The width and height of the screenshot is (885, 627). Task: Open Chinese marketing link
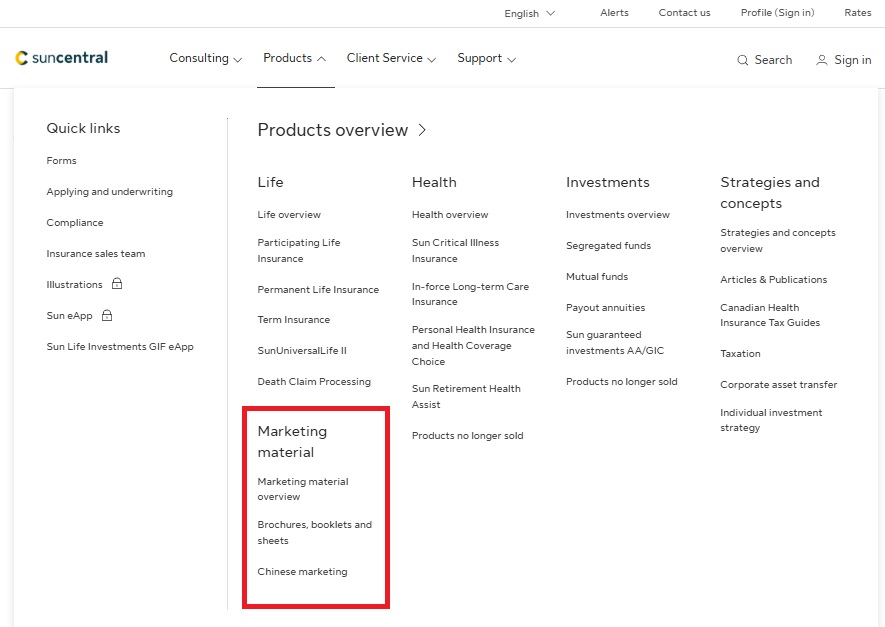tap(302, 572)
